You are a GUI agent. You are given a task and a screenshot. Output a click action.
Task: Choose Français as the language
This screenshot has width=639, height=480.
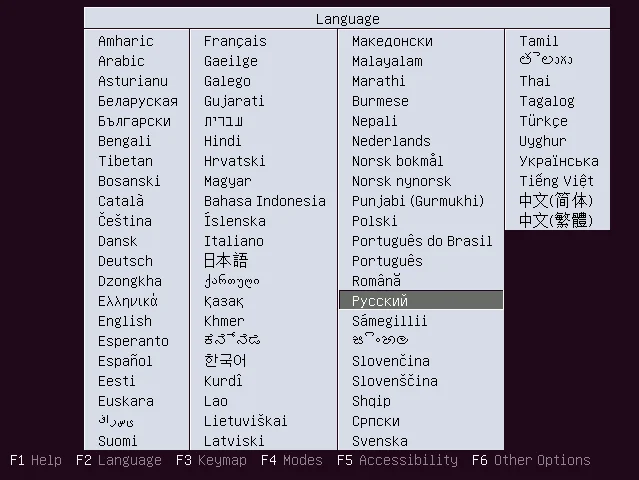click(x=235, y=41)
